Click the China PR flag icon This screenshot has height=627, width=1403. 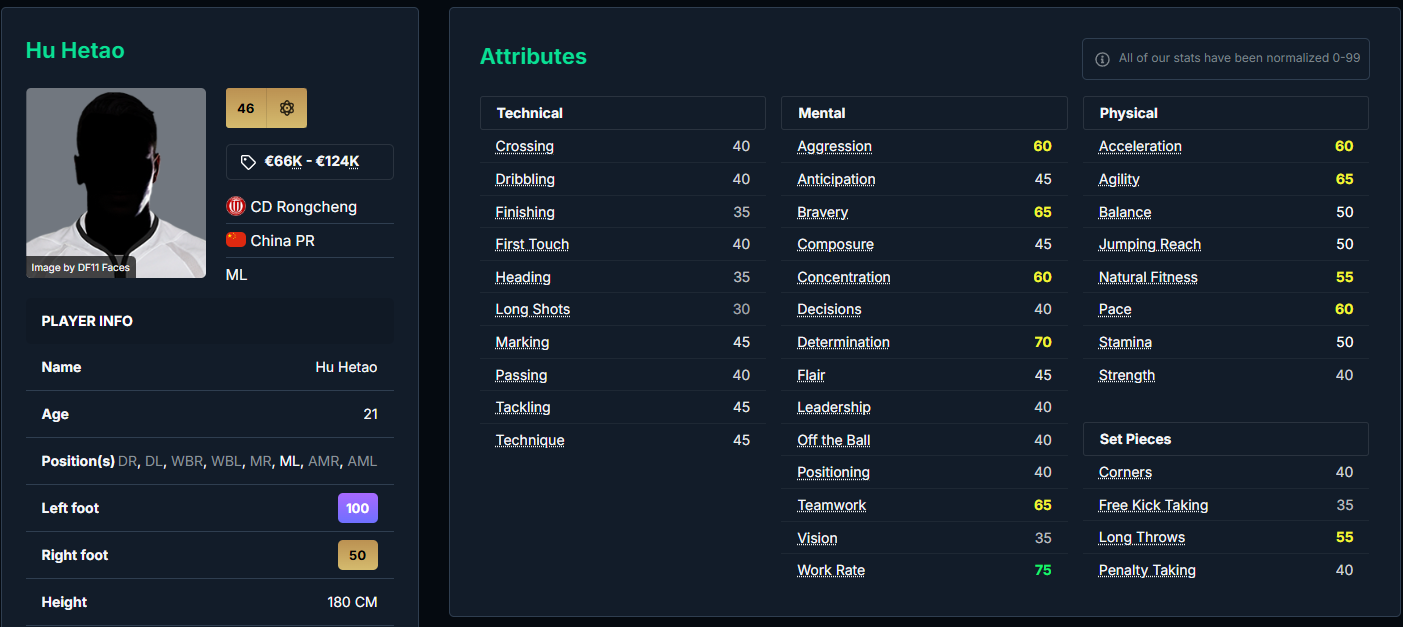click(x=236, y=240)
